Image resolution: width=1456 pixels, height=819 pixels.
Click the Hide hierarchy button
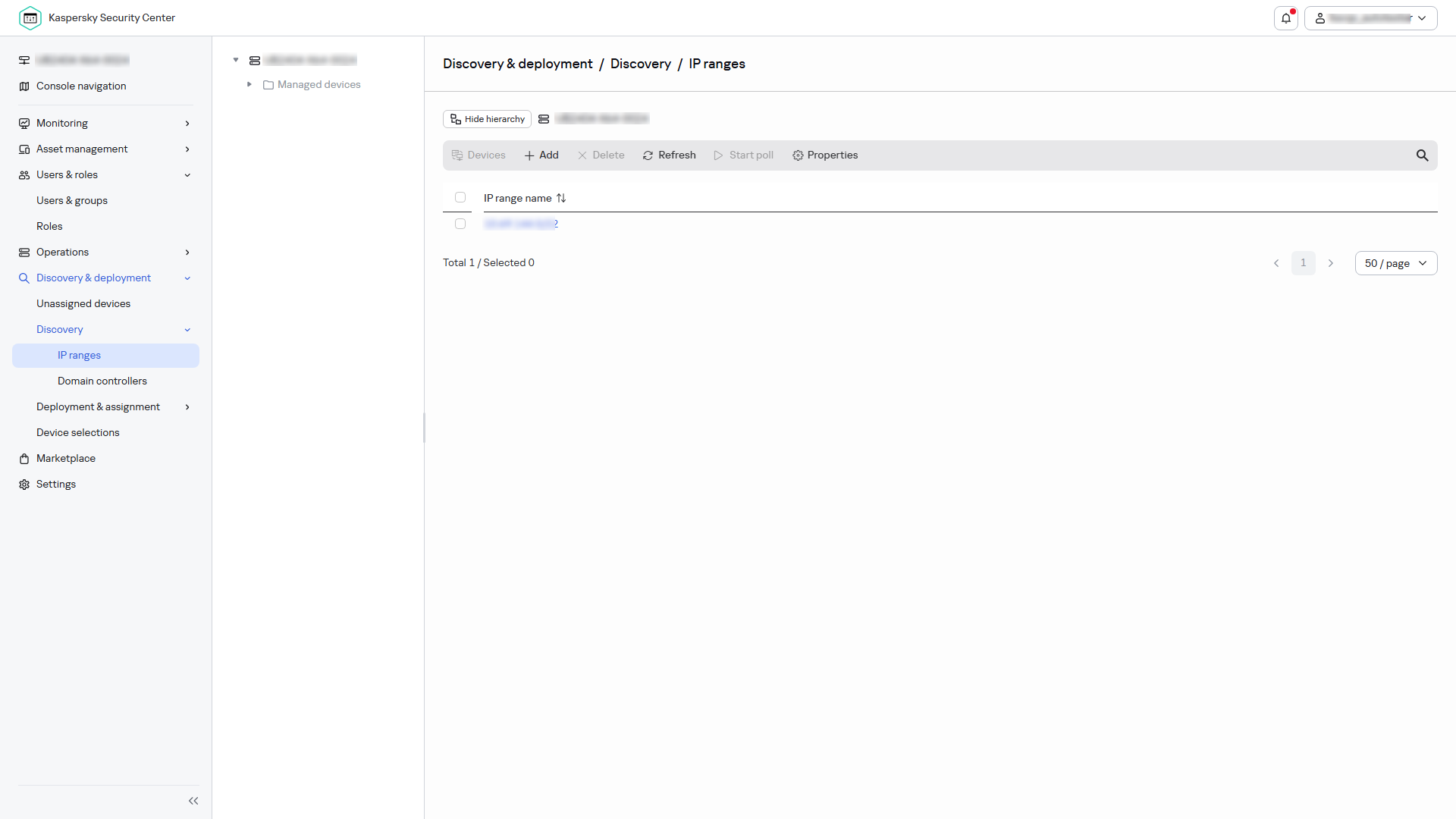487,119
